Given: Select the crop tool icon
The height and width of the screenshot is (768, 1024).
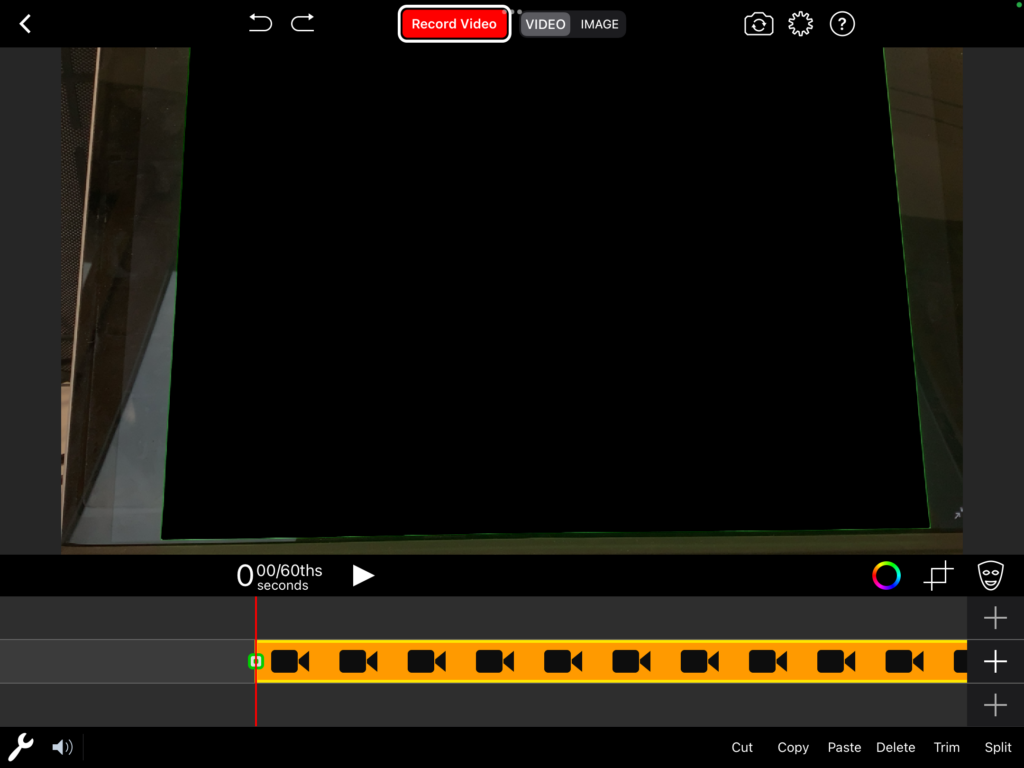Looking at the screenshot, I should pos(938,575).
